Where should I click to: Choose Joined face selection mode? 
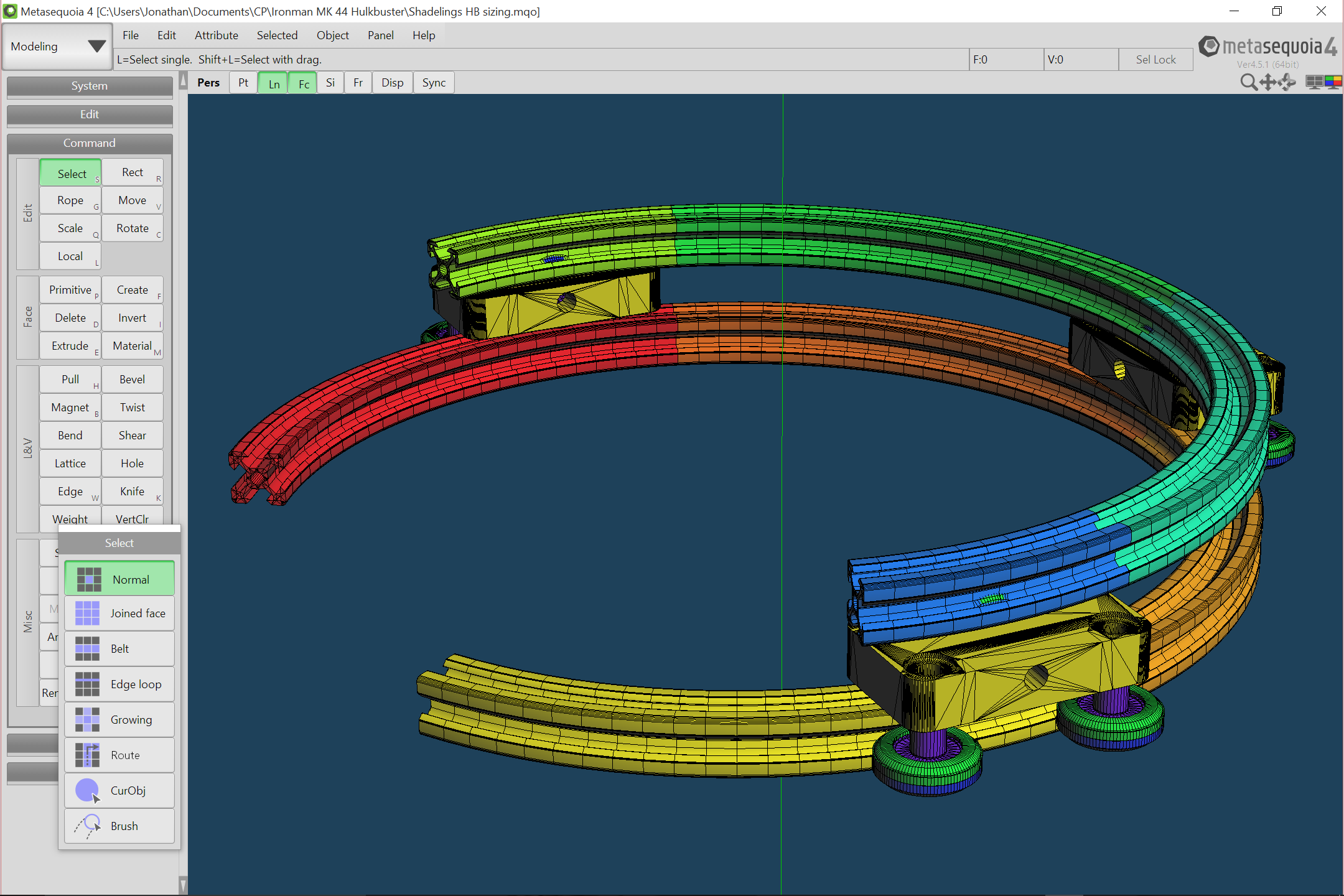click(119, 614)
